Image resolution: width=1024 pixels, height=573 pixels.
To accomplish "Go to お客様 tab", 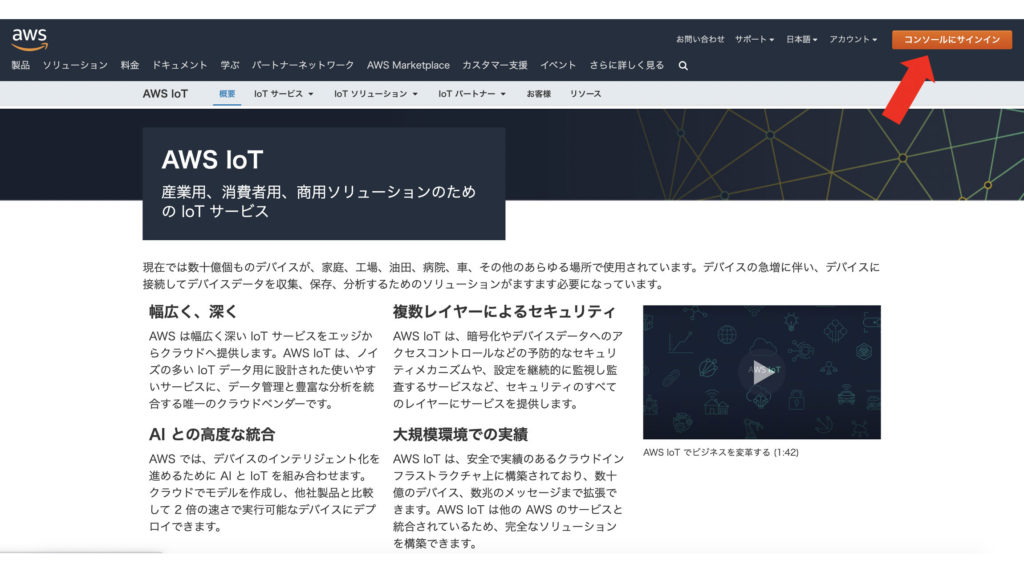I will (539, 94).
